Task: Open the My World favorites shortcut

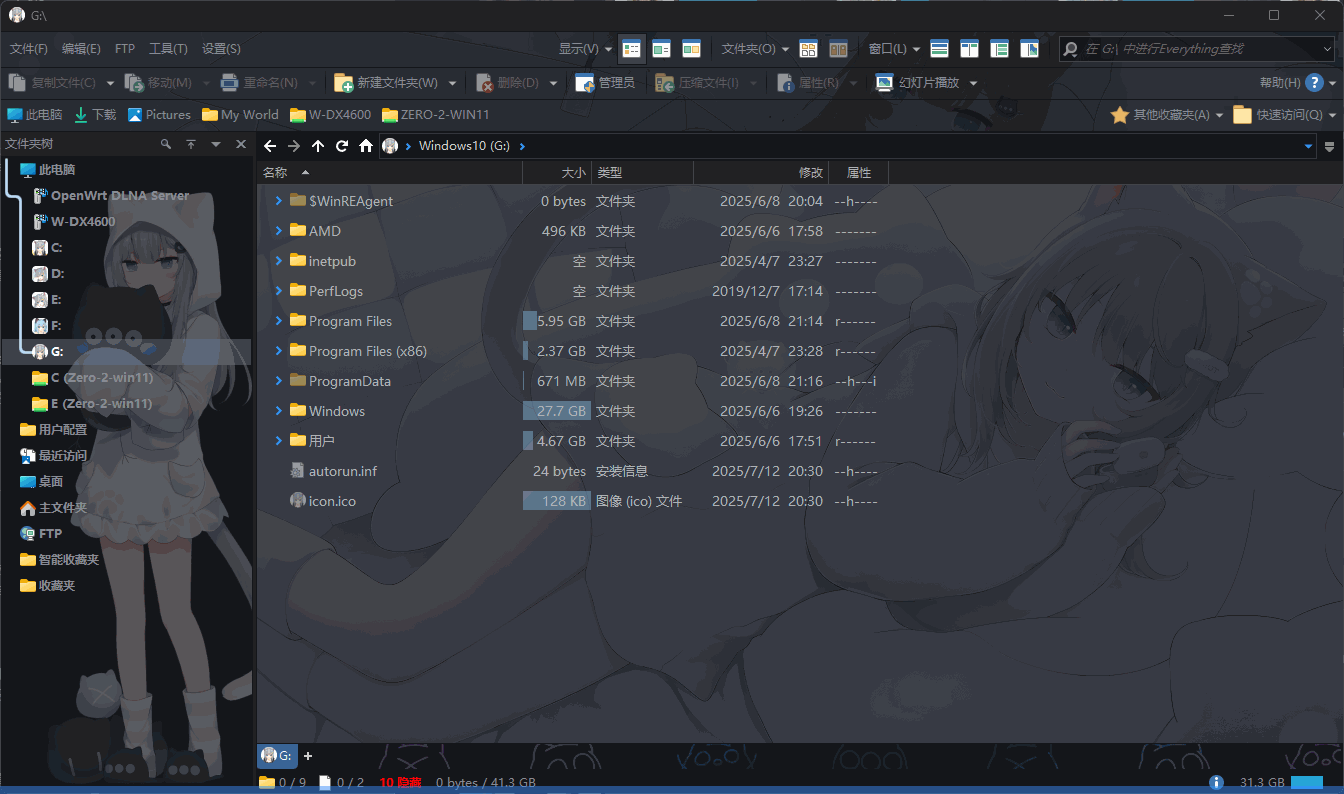Action: pyautogui.click(x=240, y=115)
